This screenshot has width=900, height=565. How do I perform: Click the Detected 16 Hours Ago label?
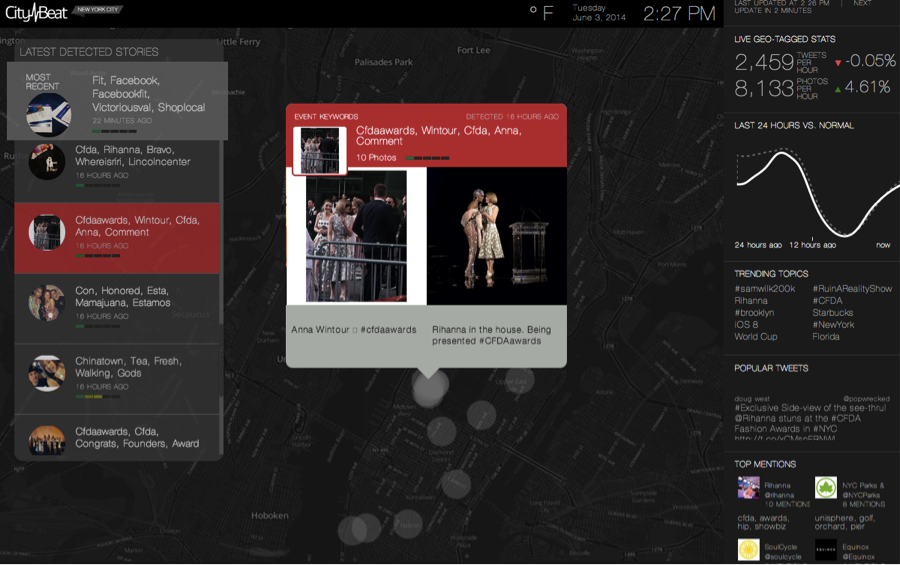(x=512, y=117)
